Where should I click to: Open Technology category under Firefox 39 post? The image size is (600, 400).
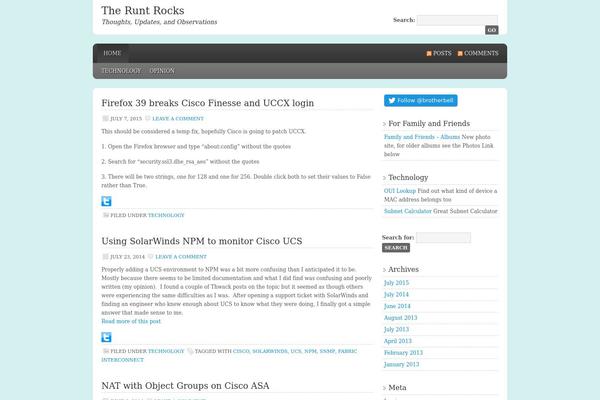[166, 215]
